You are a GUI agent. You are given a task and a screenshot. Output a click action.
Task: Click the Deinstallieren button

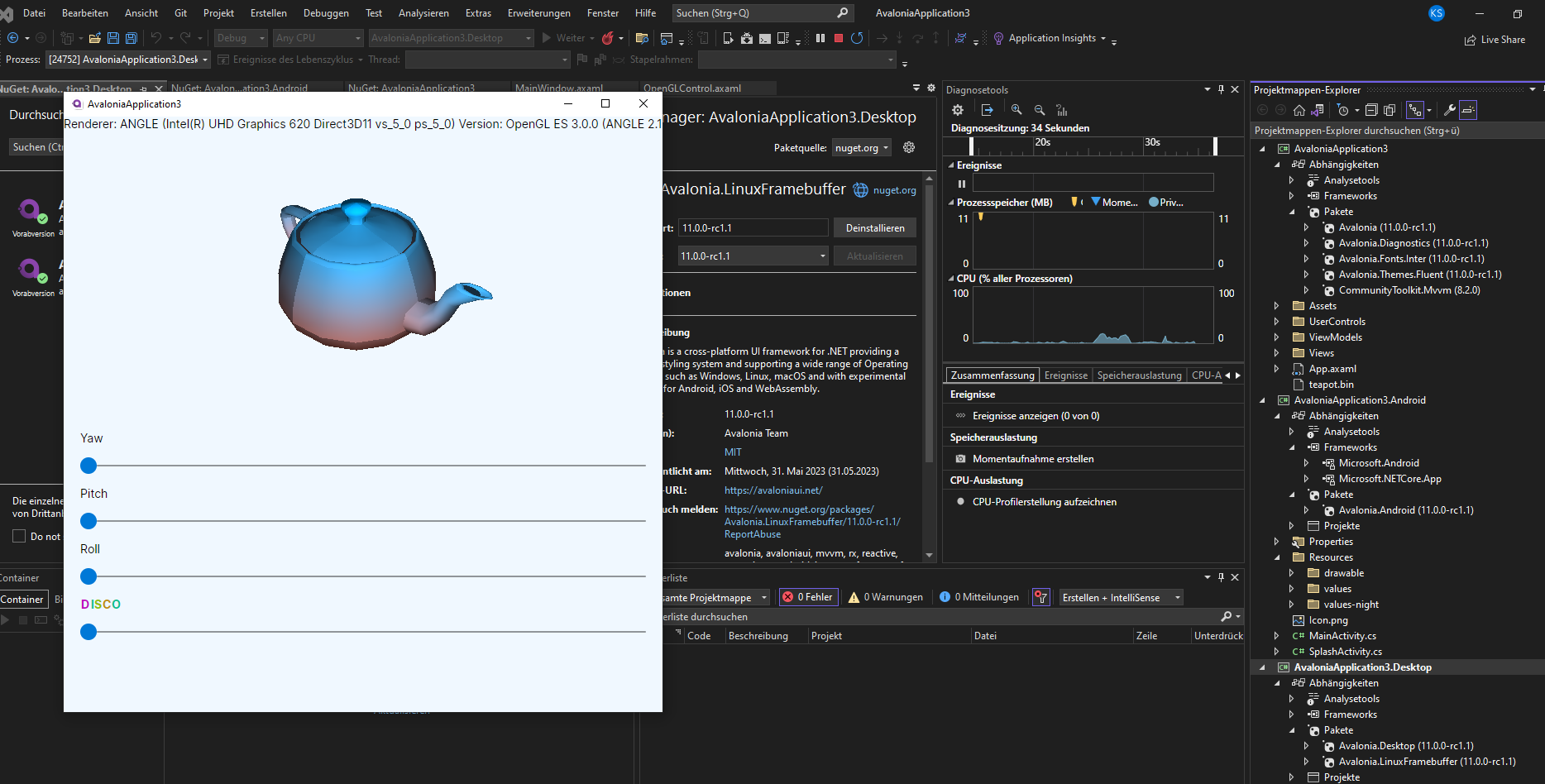coord(874,227)
